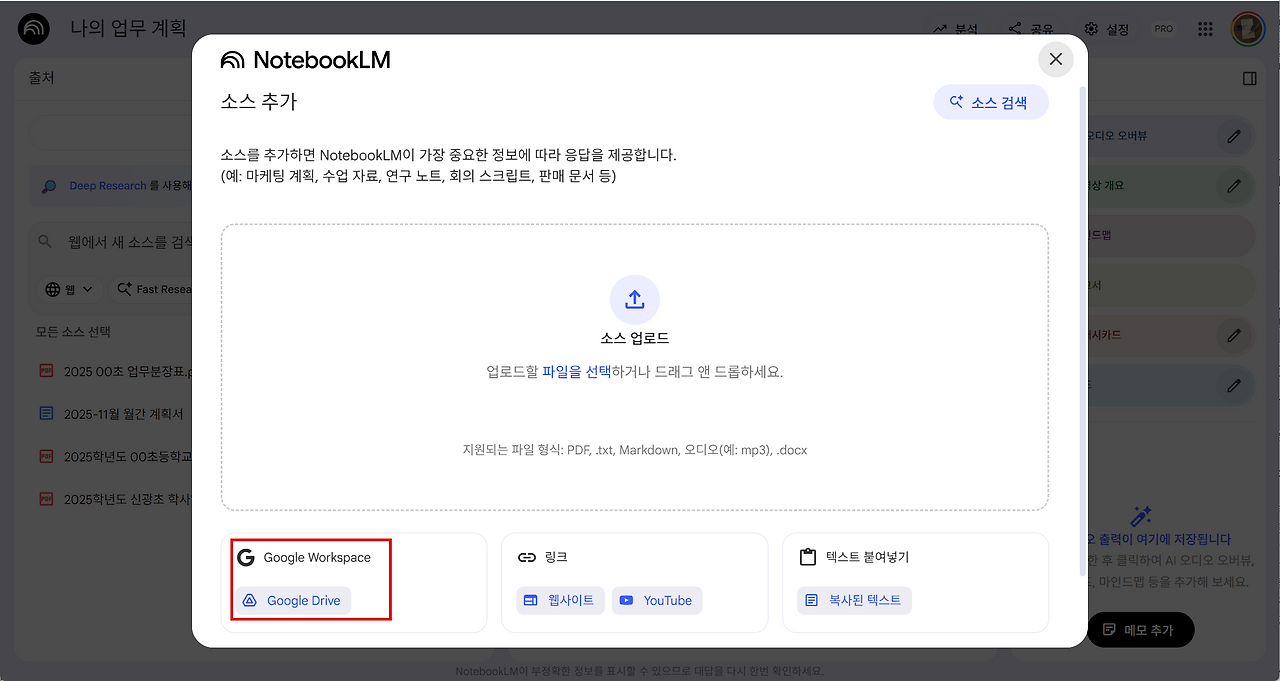This screenshot has height=681, width=1280.
Task: Click the globe icon in the 웹 chip
Action: (53, 289)
